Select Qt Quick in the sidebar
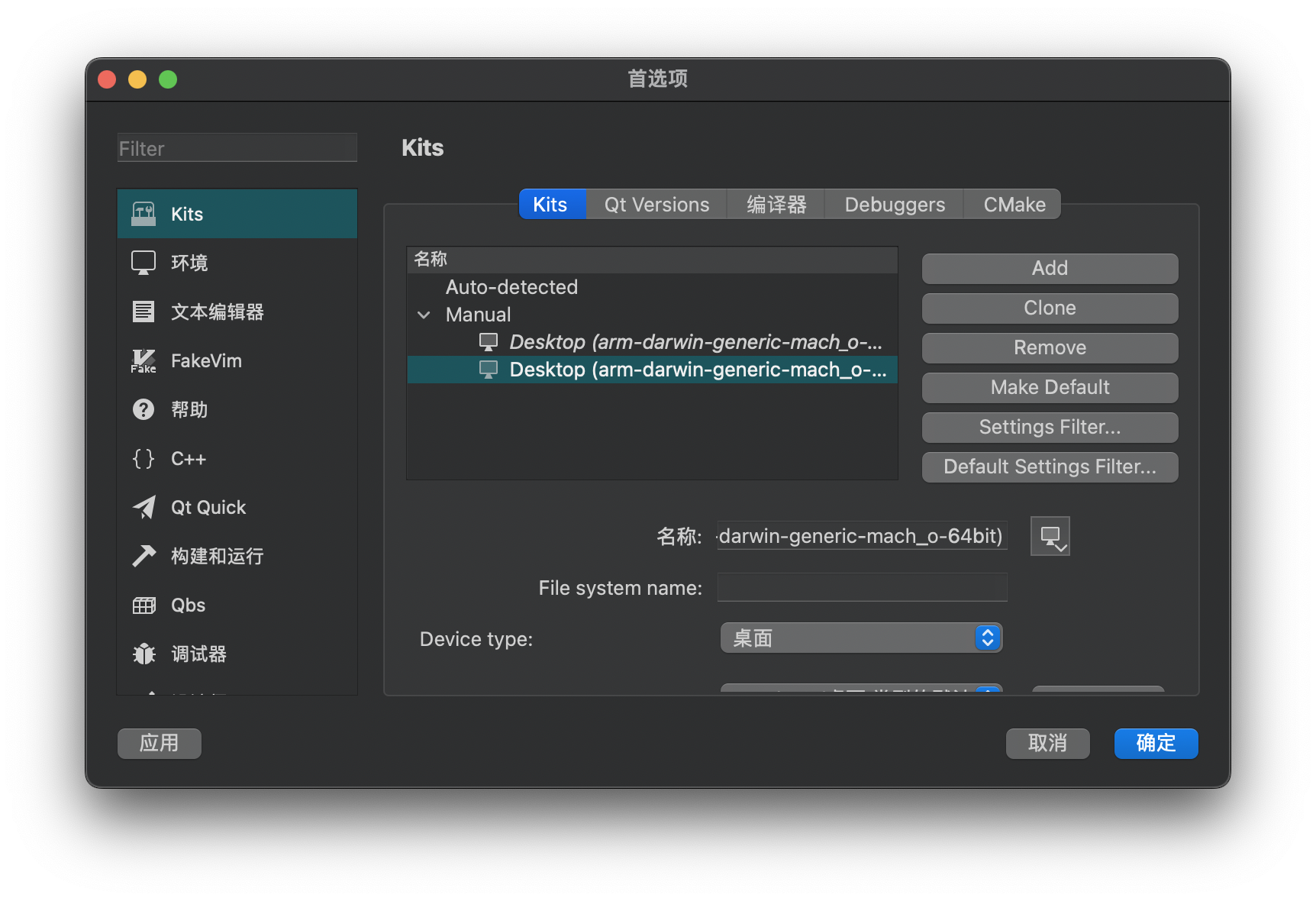The height and width of the screenshot is (901, 1316). pyautogui.click(x=237, y=507)
